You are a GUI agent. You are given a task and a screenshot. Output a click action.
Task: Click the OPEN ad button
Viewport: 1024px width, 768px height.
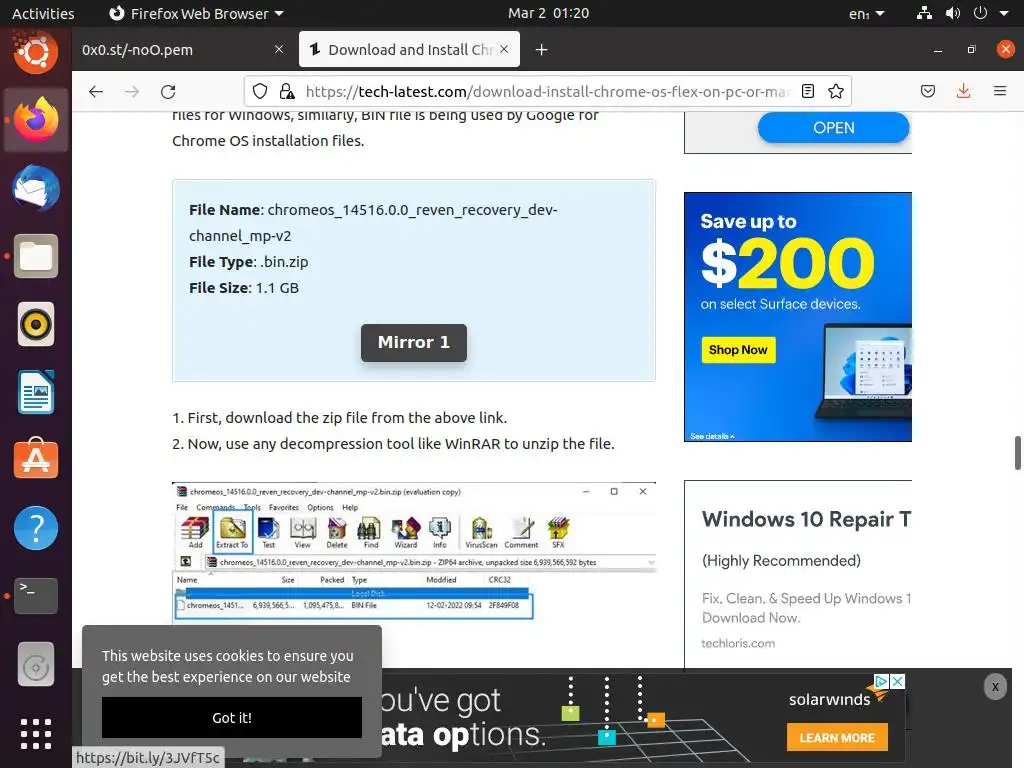coord(833,128)
